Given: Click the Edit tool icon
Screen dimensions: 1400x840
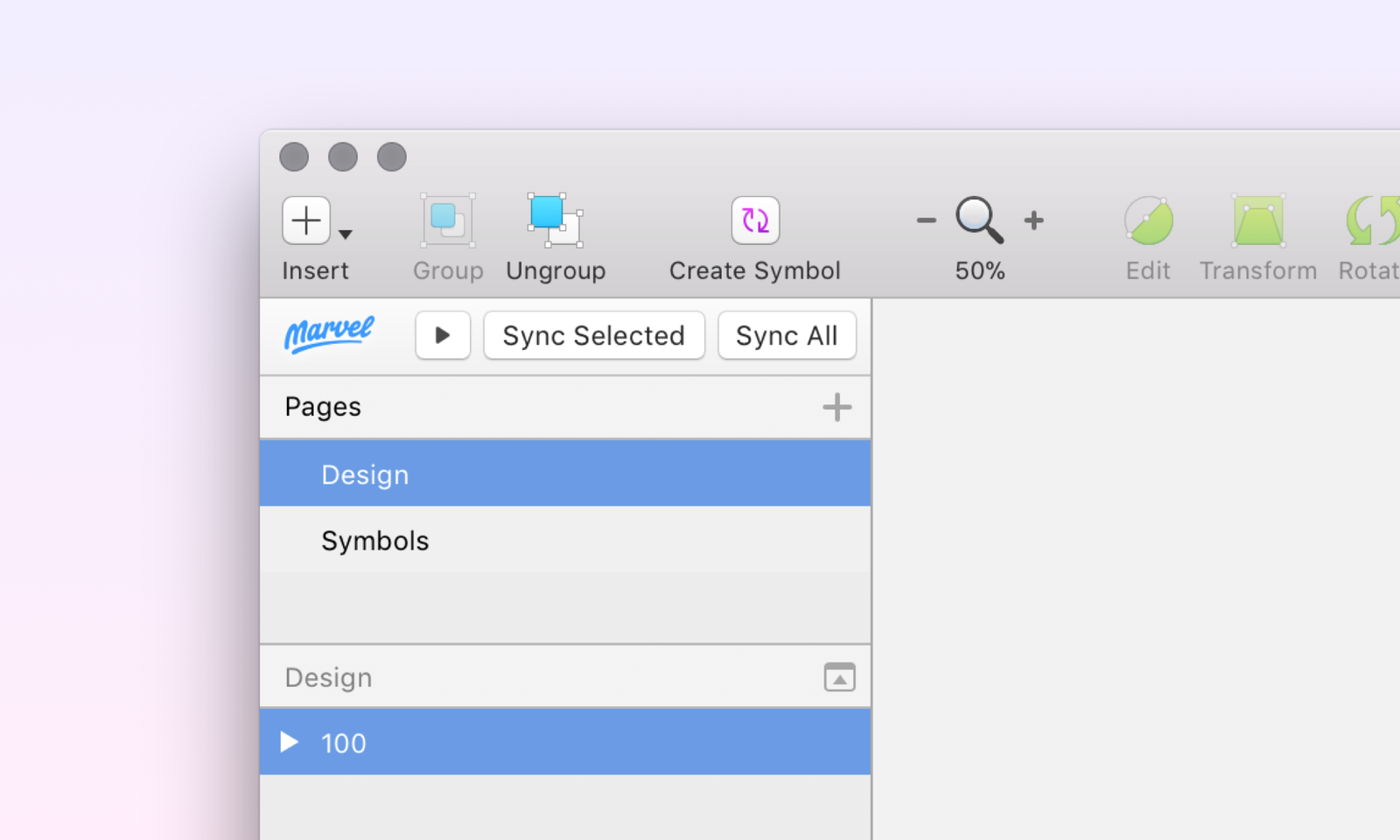Looking at the screenshot, I should point(1148,220).
